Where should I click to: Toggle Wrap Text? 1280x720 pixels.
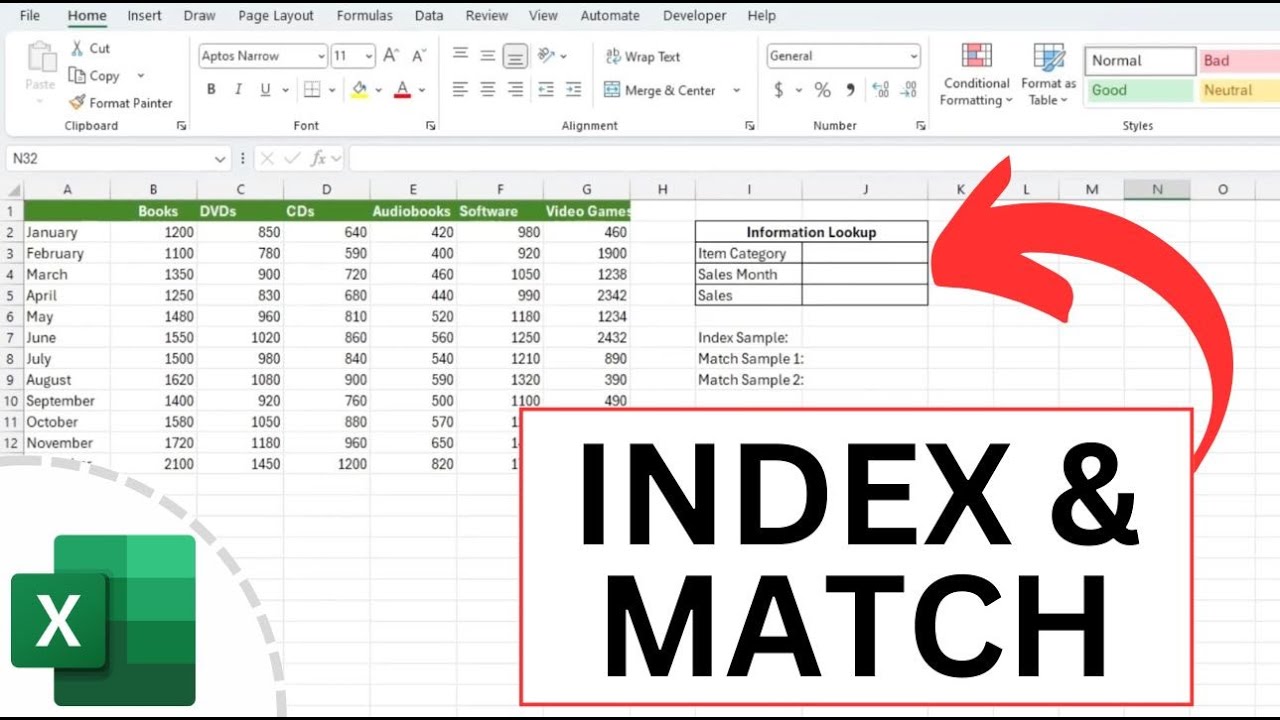tap(643, 57)
